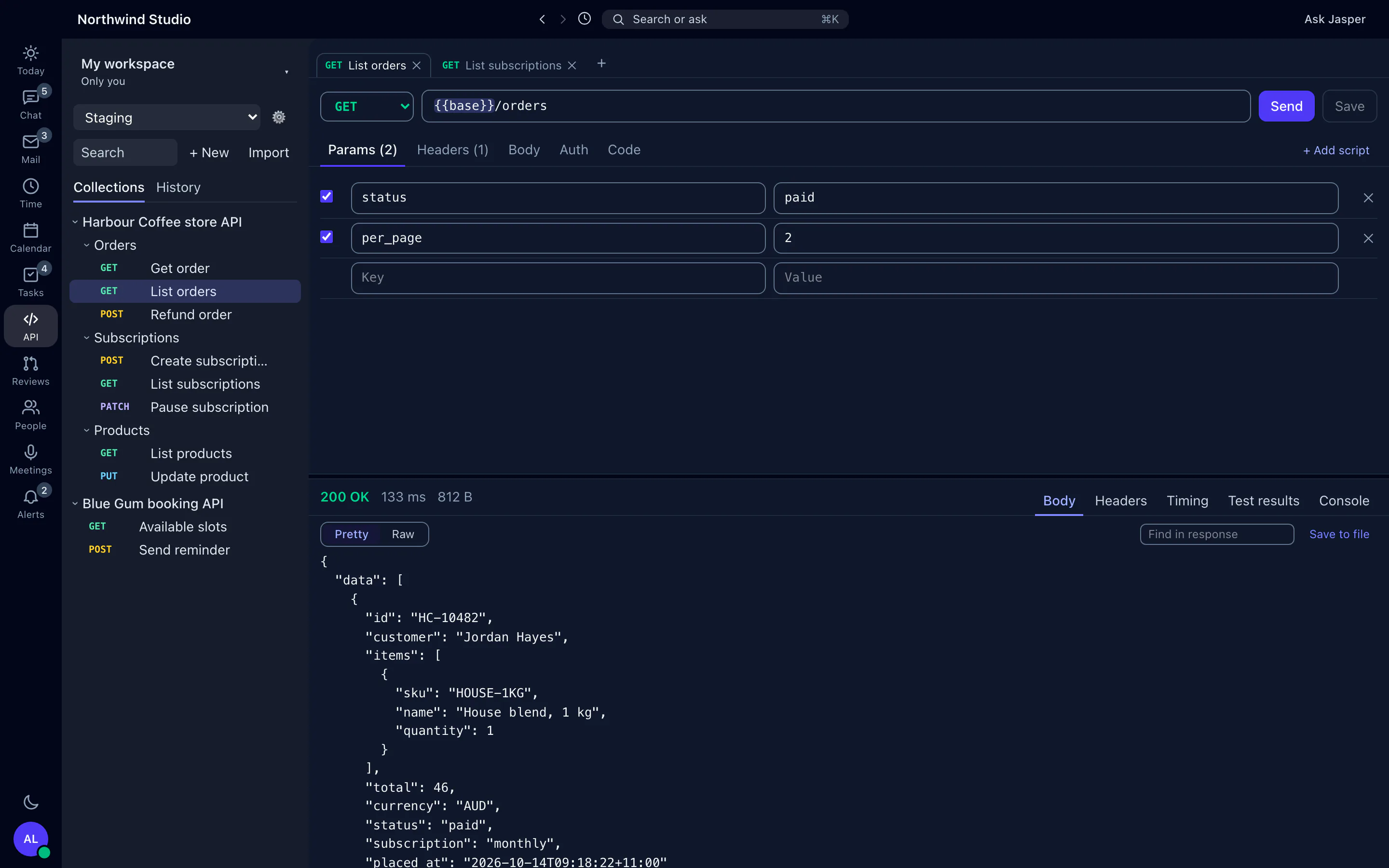Click the back navigation arrow

[542, 19]
